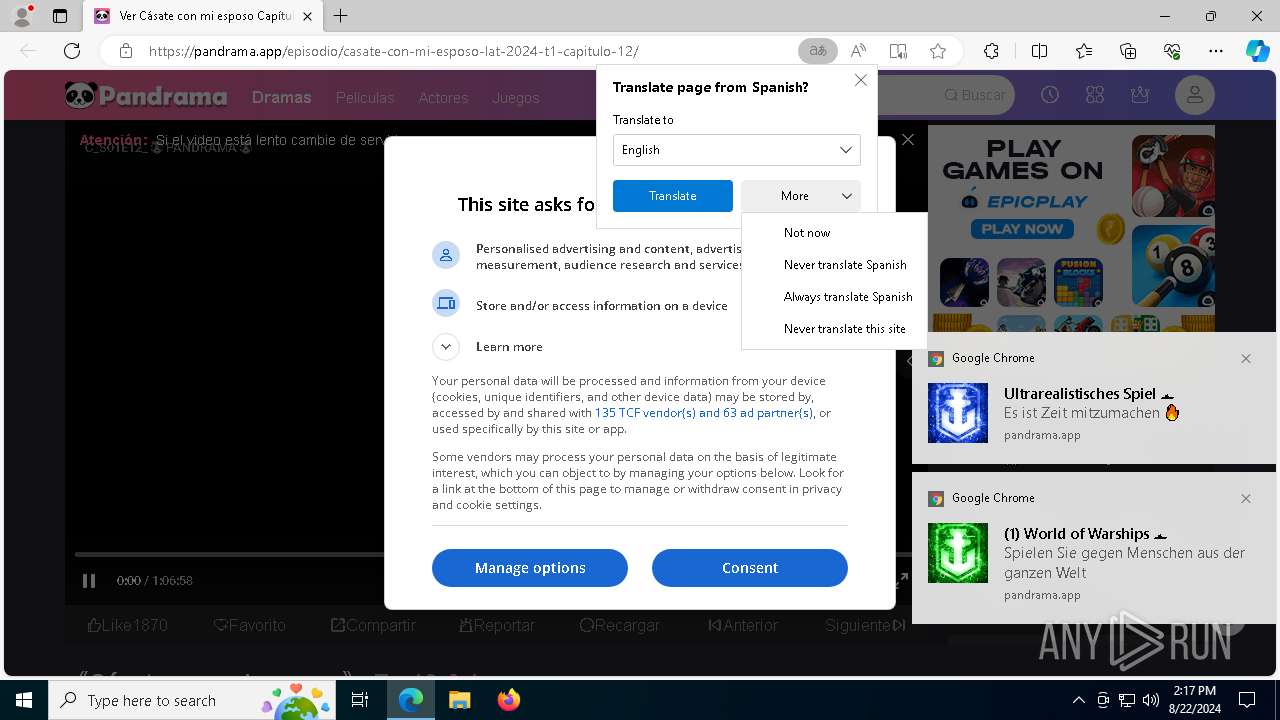Open the Copilot sidebar icon
The width and height of the screenshot is (1280, 720).
1257,51
